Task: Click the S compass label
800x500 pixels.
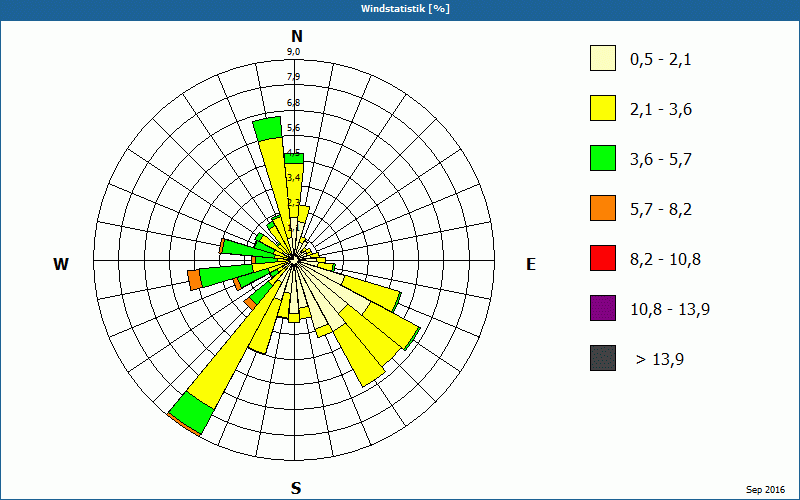Action: [296, 488]
